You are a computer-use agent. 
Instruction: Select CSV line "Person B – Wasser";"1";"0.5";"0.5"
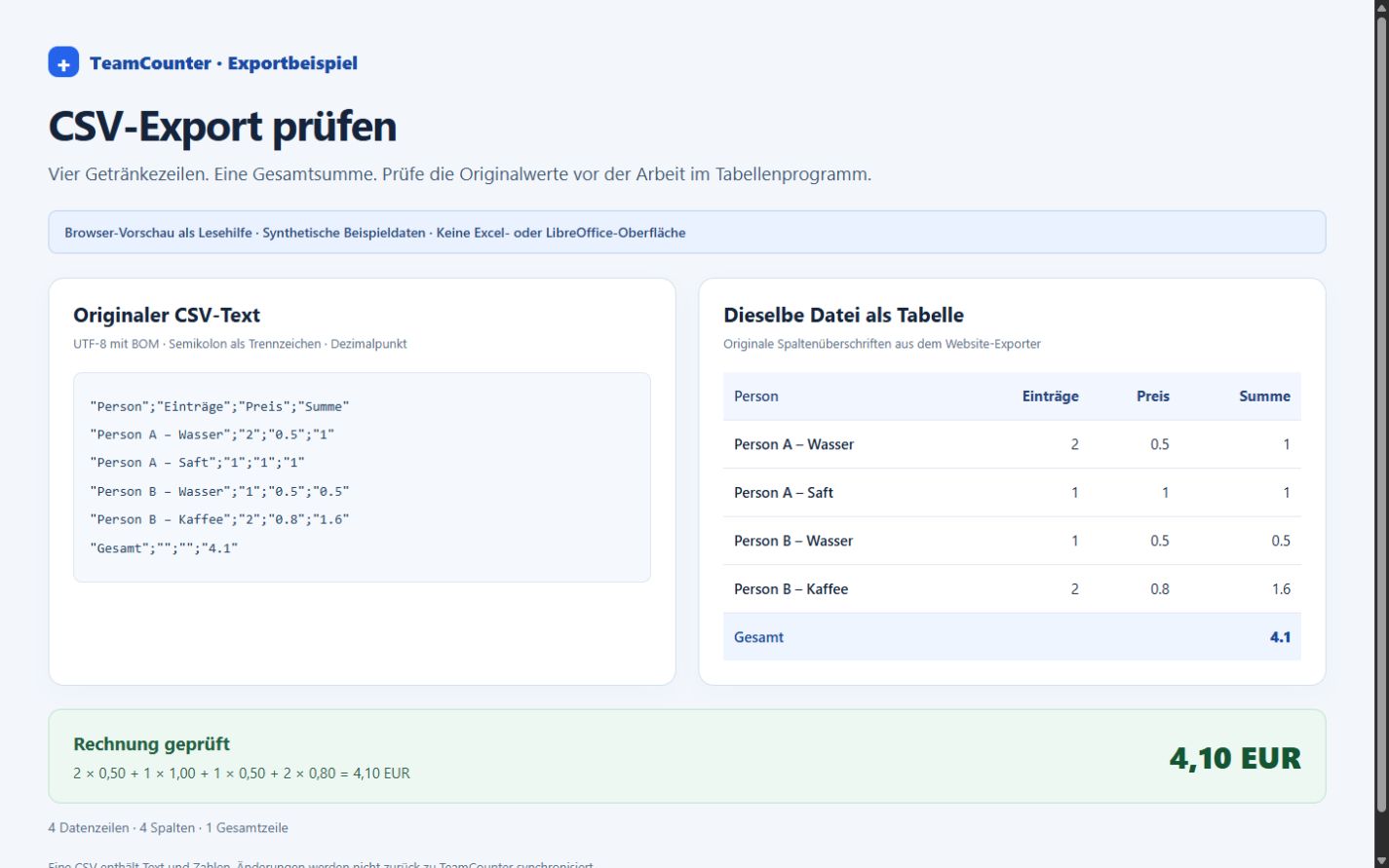(219, 491)
